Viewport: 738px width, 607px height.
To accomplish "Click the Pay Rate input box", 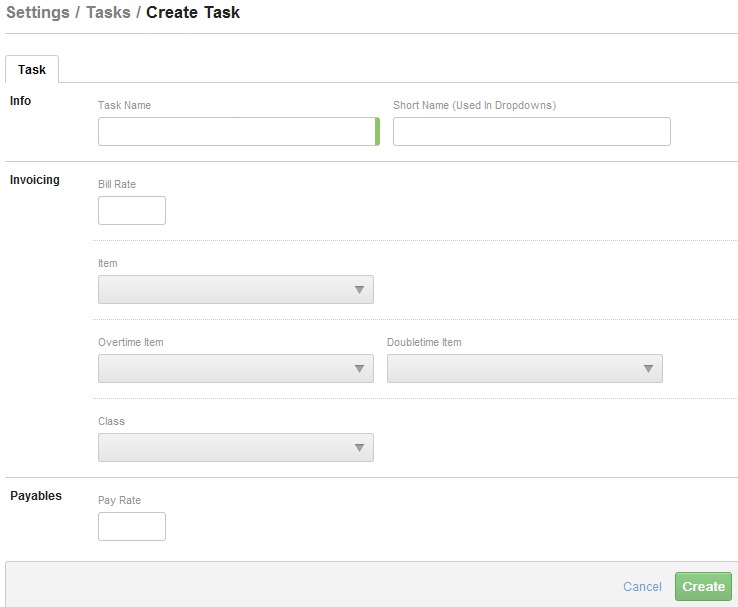I will click(132, 527).
